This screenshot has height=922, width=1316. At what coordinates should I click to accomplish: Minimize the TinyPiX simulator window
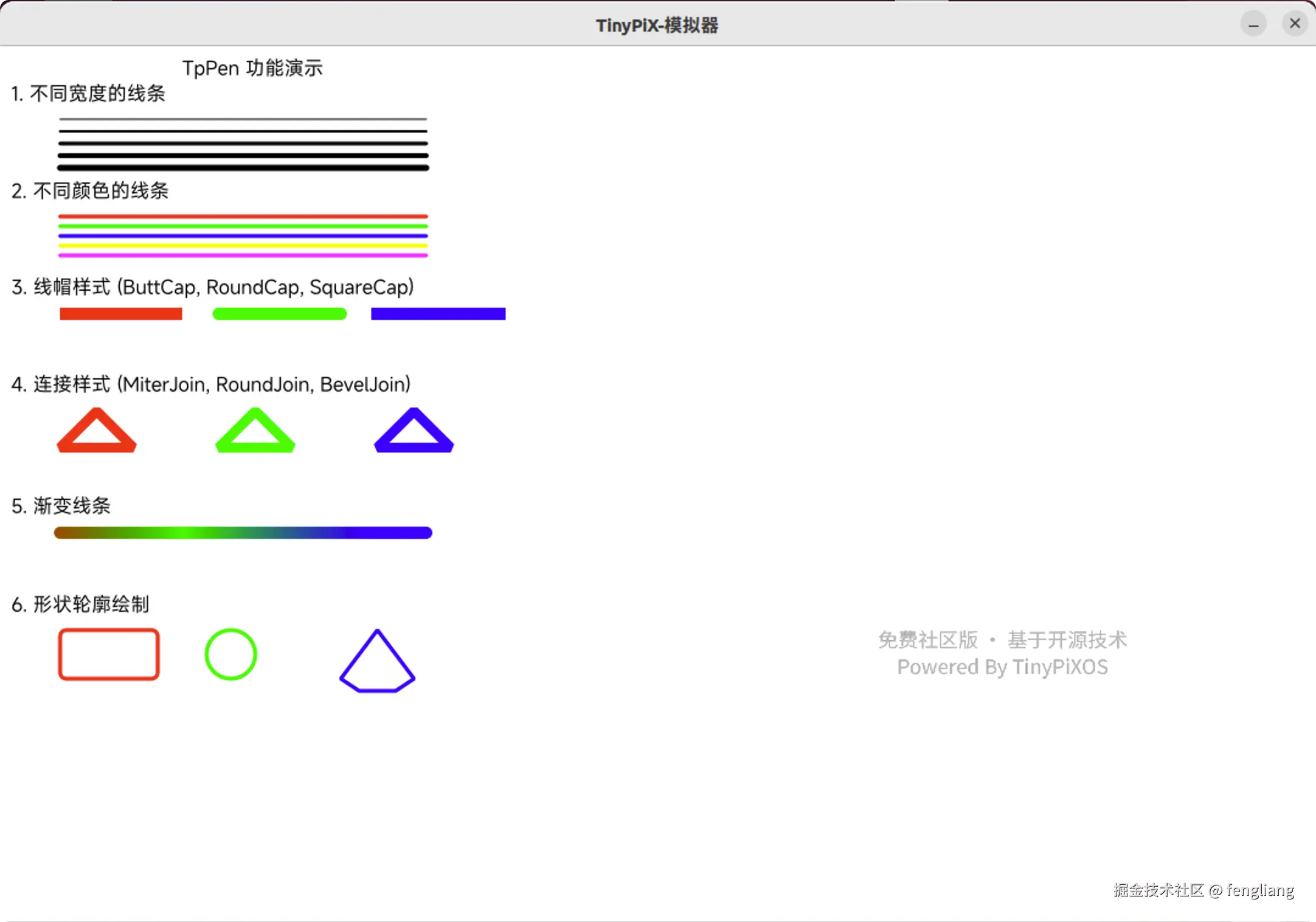[x=1253, y=24]
